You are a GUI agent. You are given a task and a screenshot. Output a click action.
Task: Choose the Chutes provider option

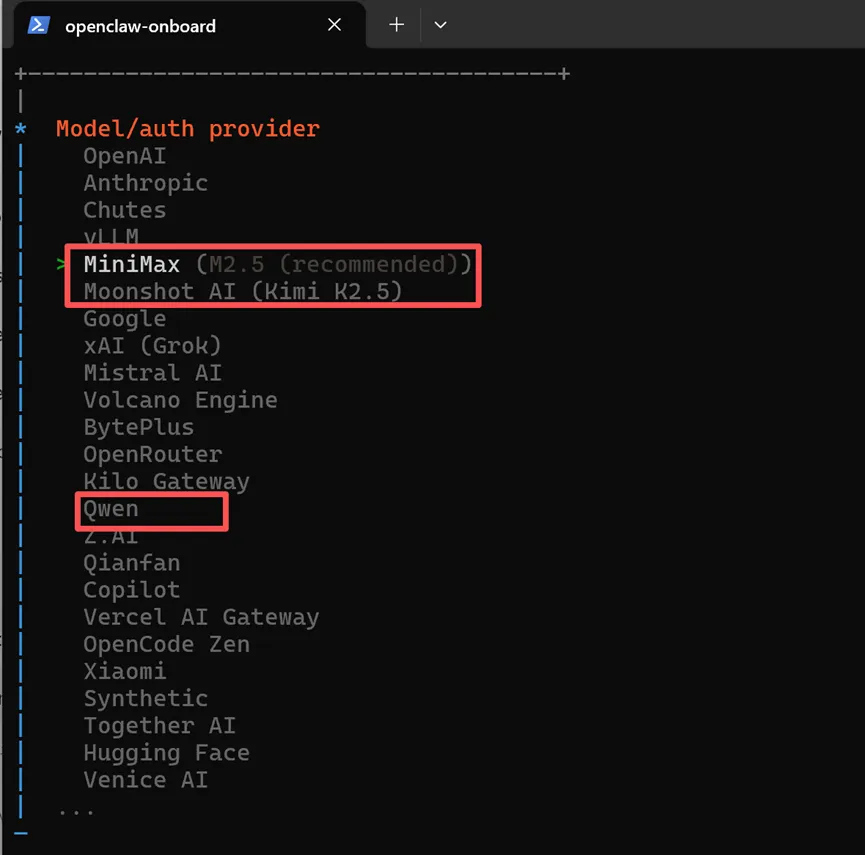125,210
